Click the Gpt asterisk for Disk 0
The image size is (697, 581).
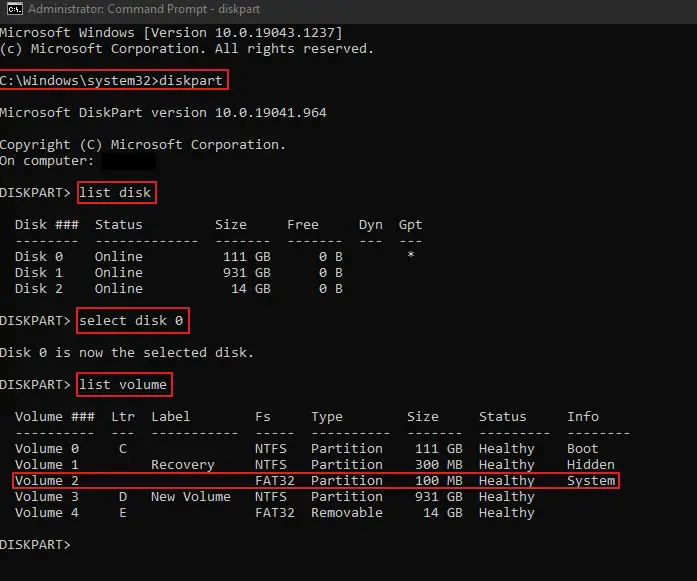pyautogui.click(x=411, y=255)
